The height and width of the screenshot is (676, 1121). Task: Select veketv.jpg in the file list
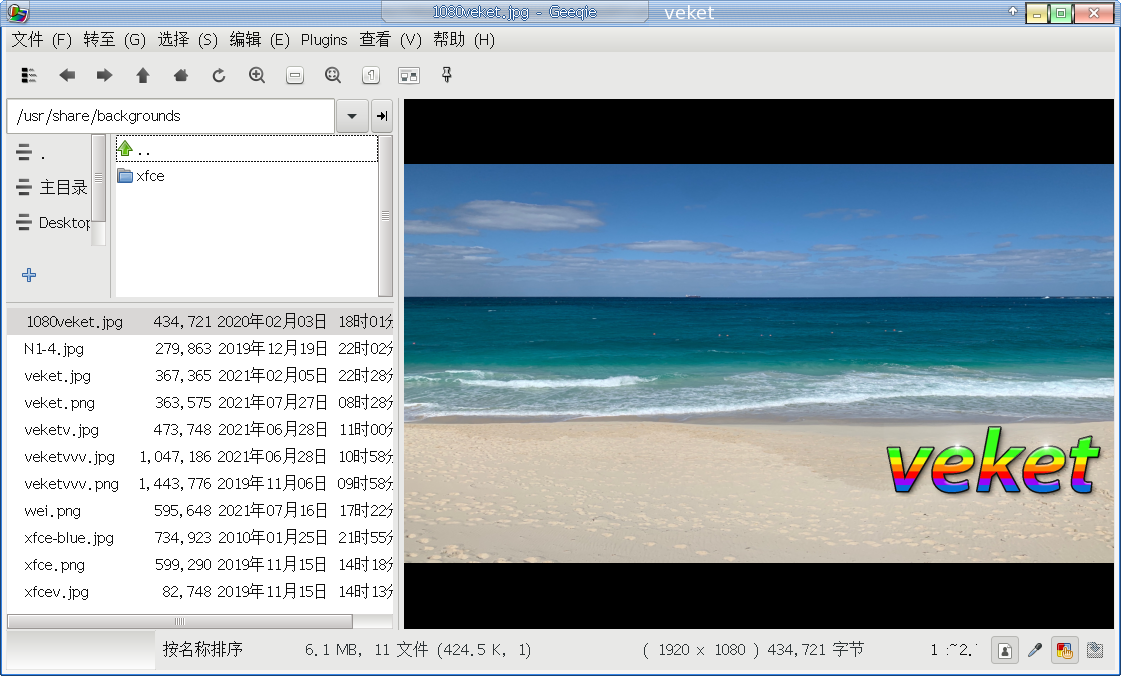coord(200,429)
